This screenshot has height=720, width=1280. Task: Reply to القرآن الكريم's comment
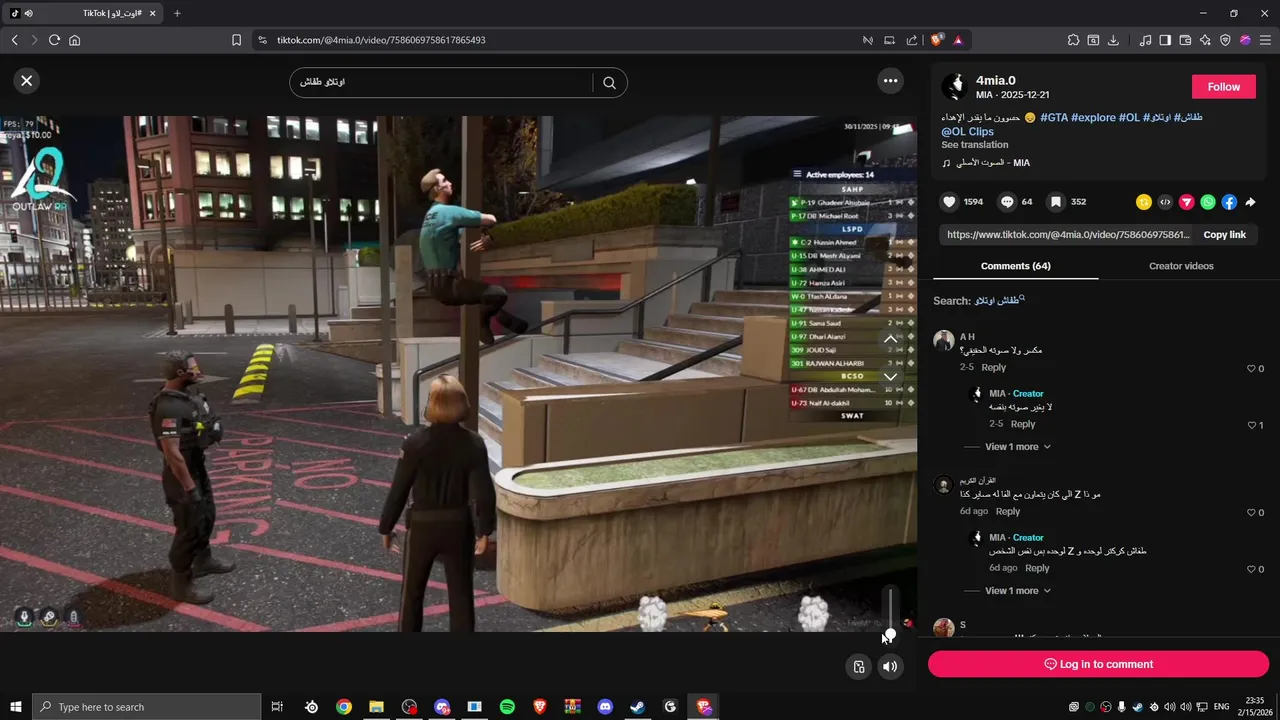(x=1008, y=512)
